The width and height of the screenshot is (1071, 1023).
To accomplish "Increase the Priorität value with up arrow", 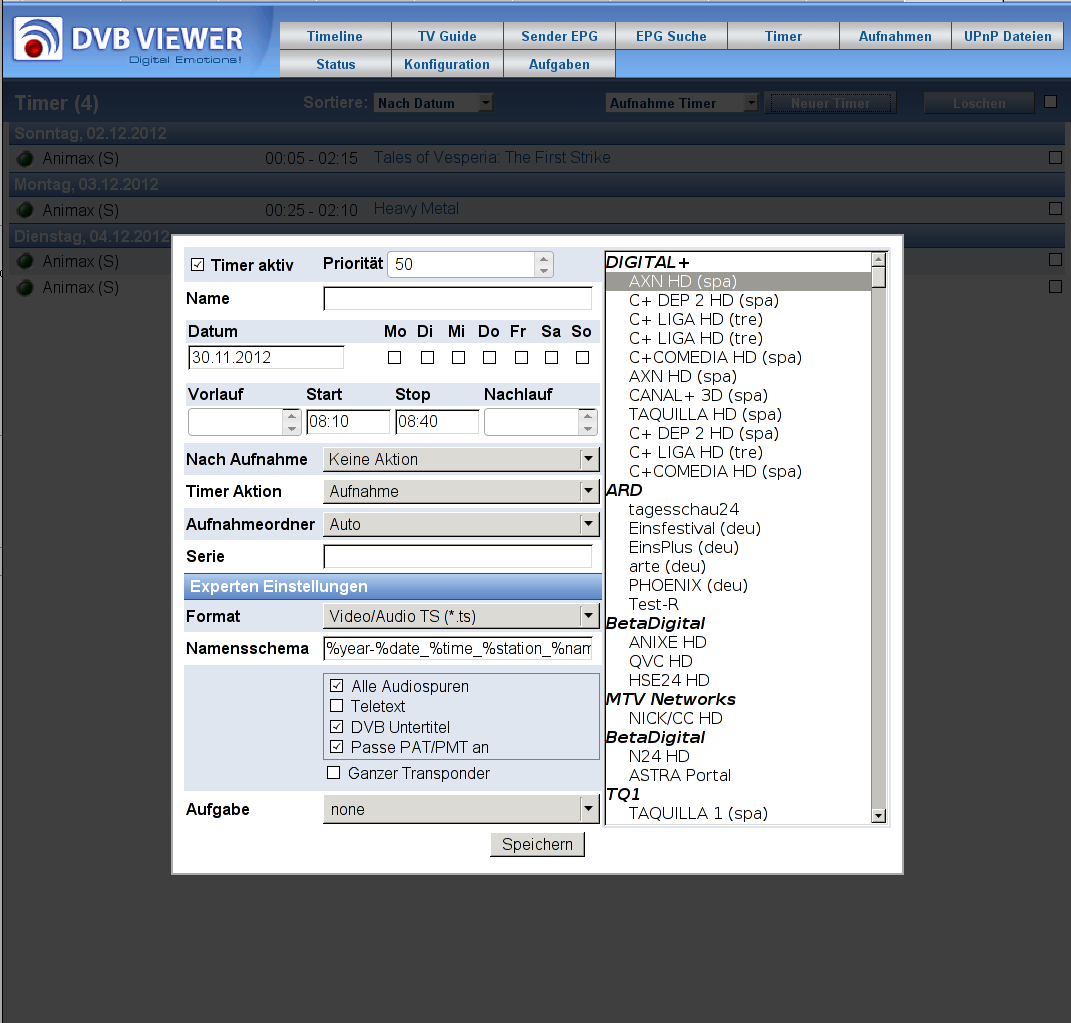I will pos(543,259).
